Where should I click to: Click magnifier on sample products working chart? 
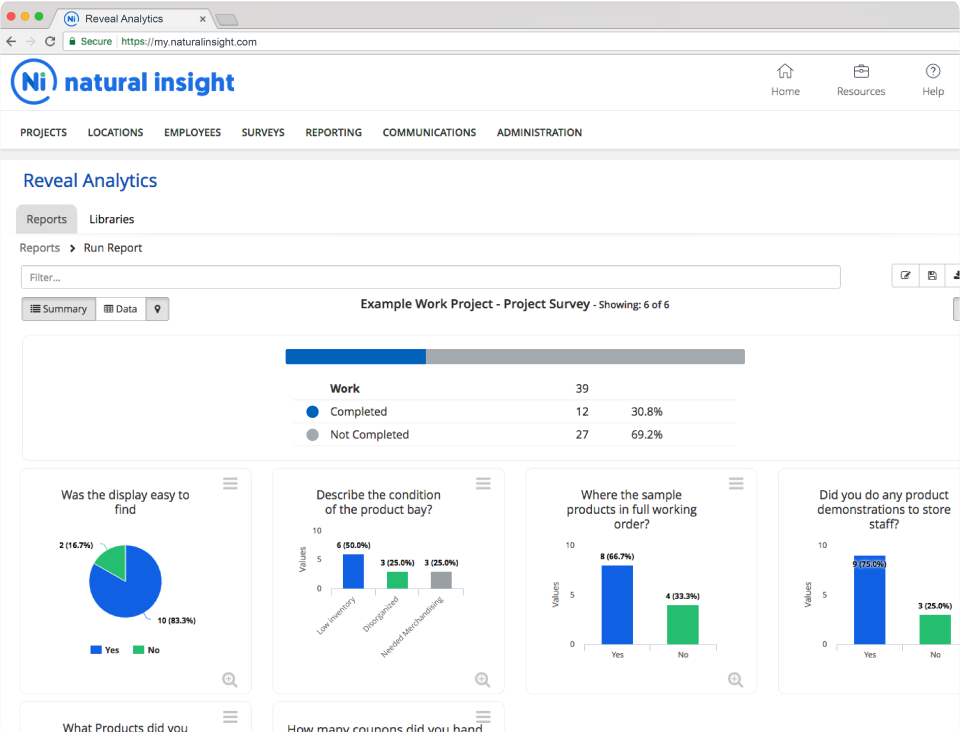click(x=735, y=679)
